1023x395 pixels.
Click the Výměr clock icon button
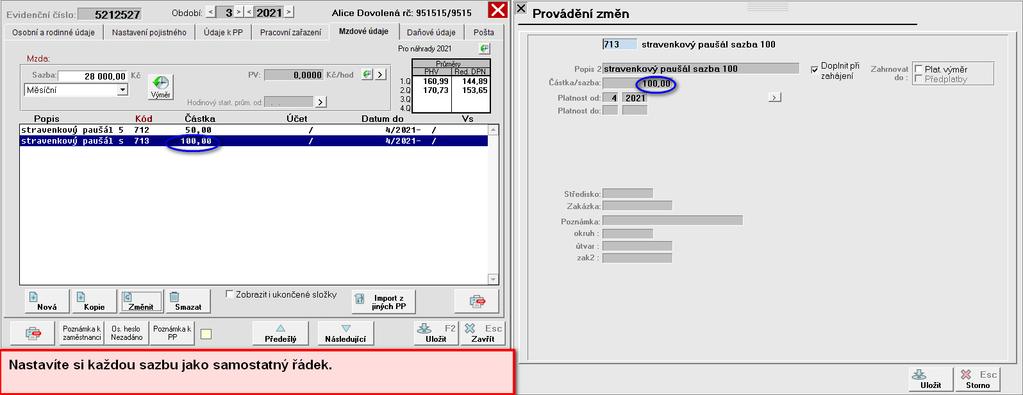pos(160,87)
